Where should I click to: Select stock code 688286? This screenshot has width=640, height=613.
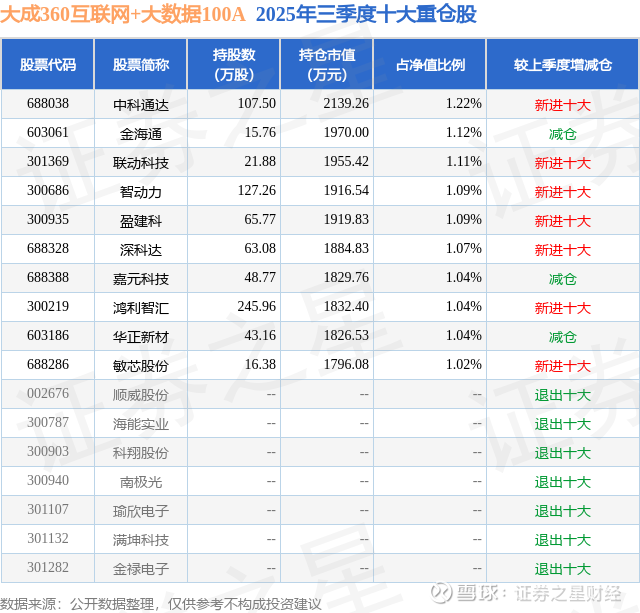point(48,364)
